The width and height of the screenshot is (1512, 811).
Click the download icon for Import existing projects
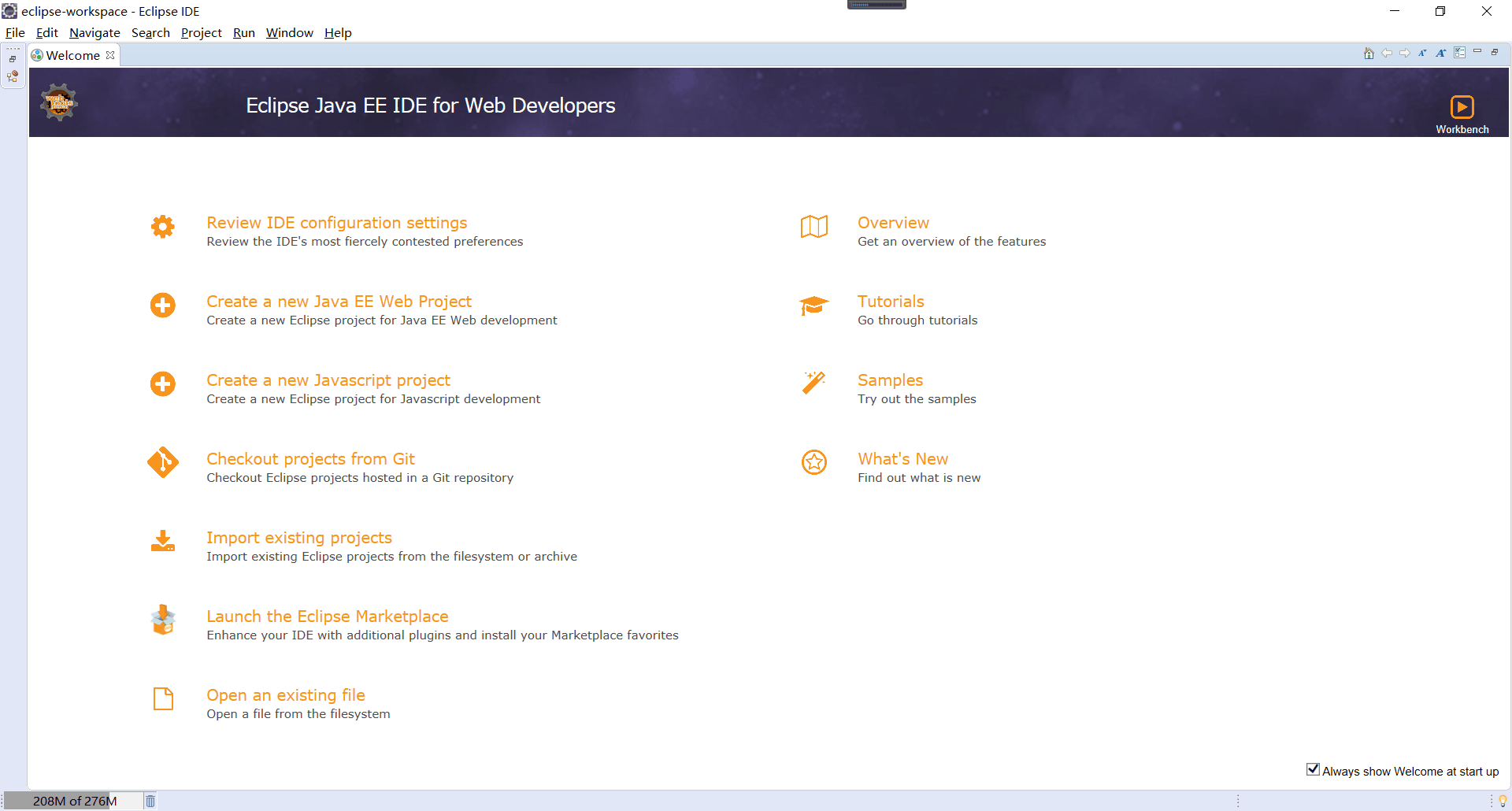163,541
